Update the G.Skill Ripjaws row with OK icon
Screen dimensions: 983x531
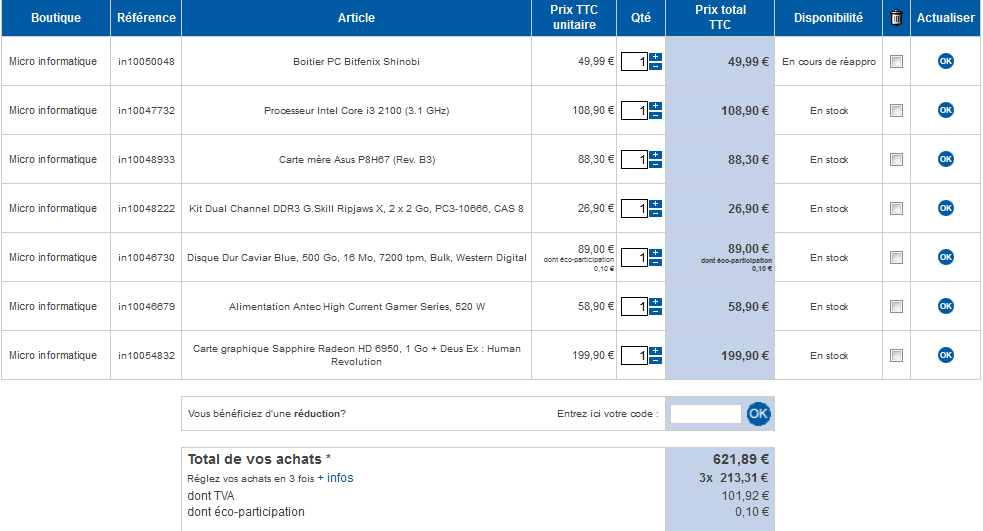click(x=945, y=208)
